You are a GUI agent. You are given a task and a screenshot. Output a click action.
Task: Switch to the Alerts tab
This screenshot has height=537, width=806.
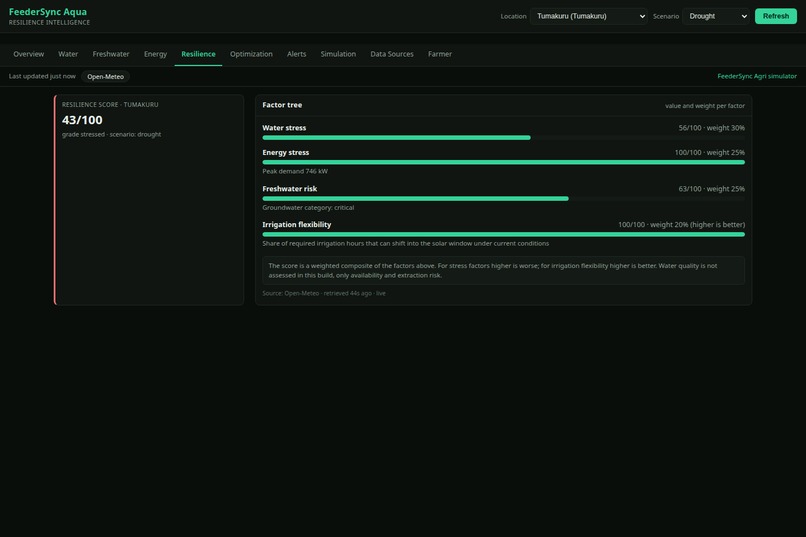pos(297,54)
